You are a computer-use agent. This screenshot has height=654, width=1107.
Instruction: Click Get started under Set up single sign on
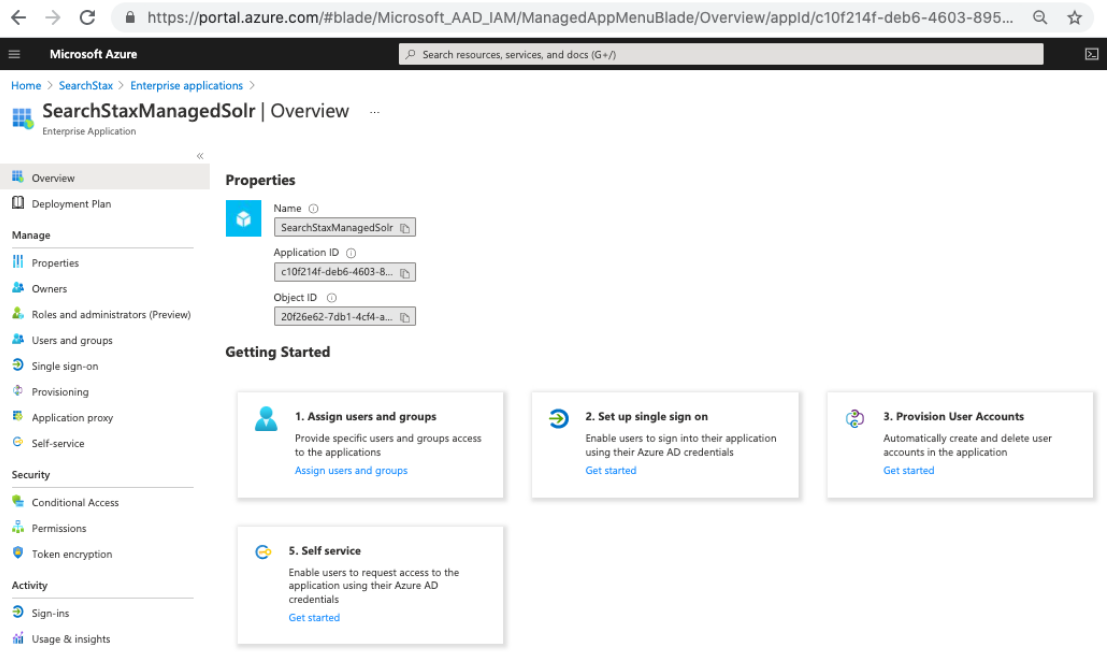point(611,470)
